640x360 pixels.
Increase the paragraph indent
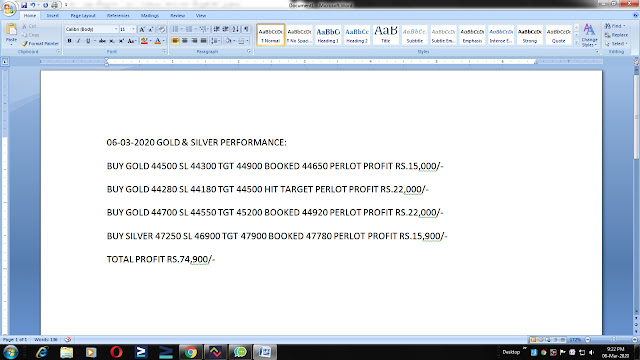click(226, 29)
